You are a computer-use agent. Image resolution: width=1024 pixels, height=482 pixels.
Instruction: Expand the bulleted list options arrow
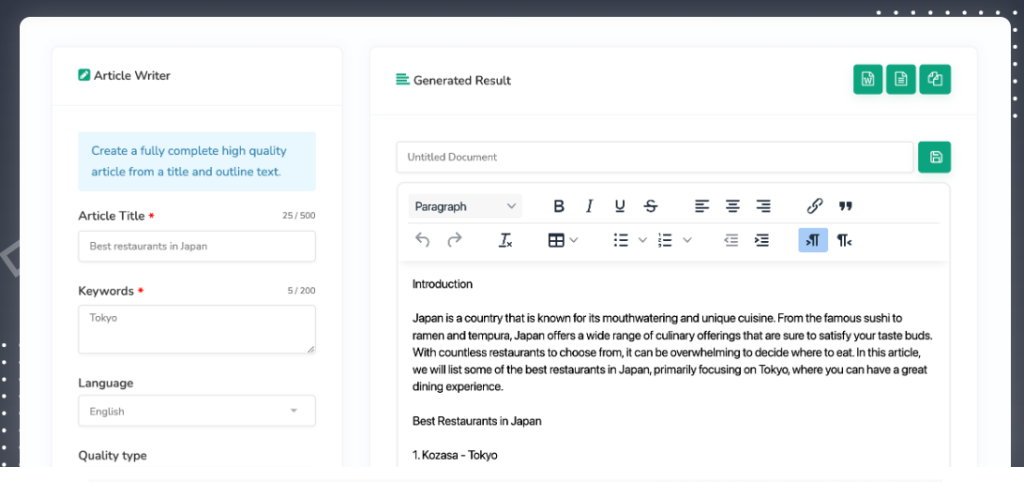tap(643, 240)
